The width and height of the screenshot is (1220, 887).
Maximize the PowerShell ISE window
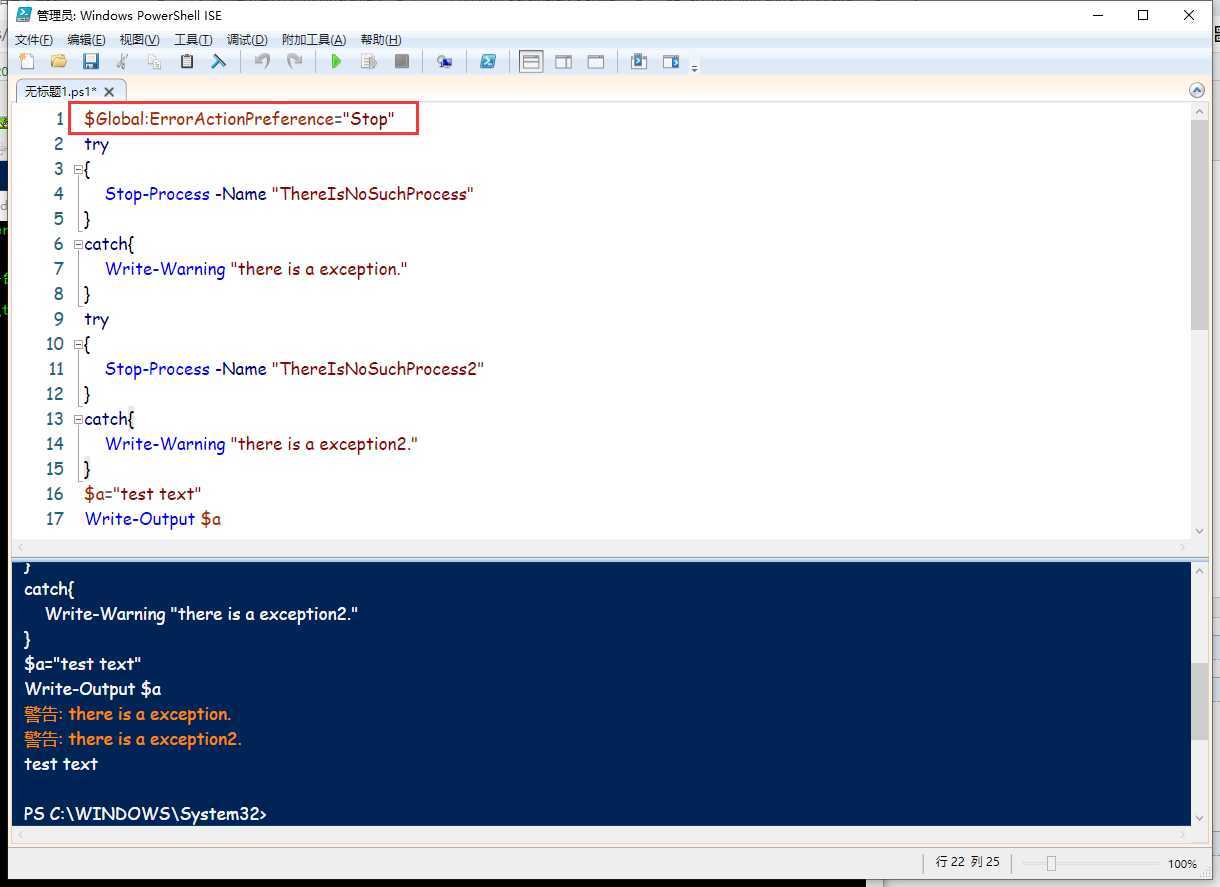[1143, 15]
